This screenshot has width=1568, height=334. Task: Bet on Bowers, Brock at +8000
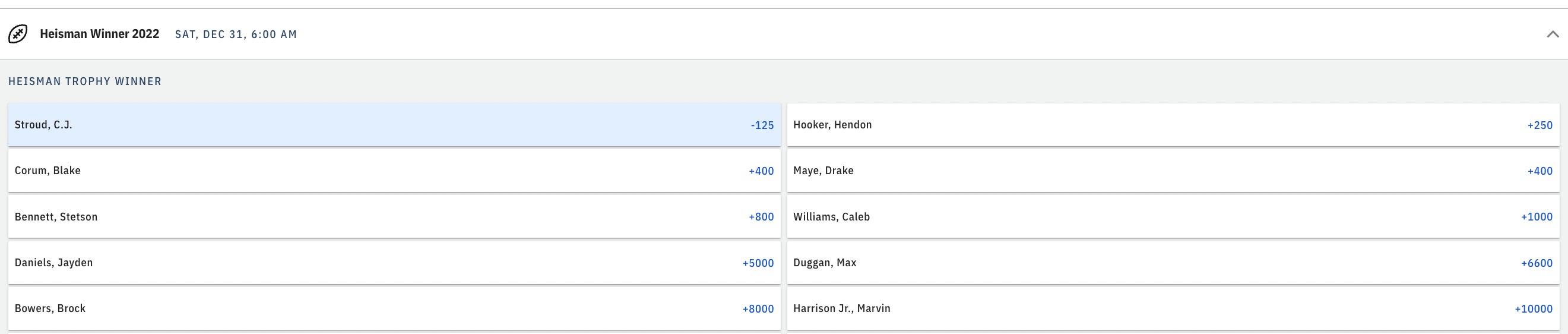(x=394, y=308)
